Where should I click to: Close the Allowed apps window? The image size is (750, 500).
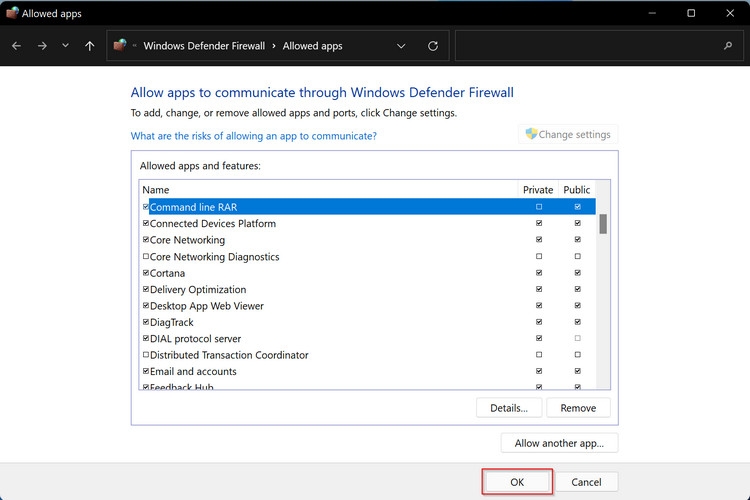point(730,13)
